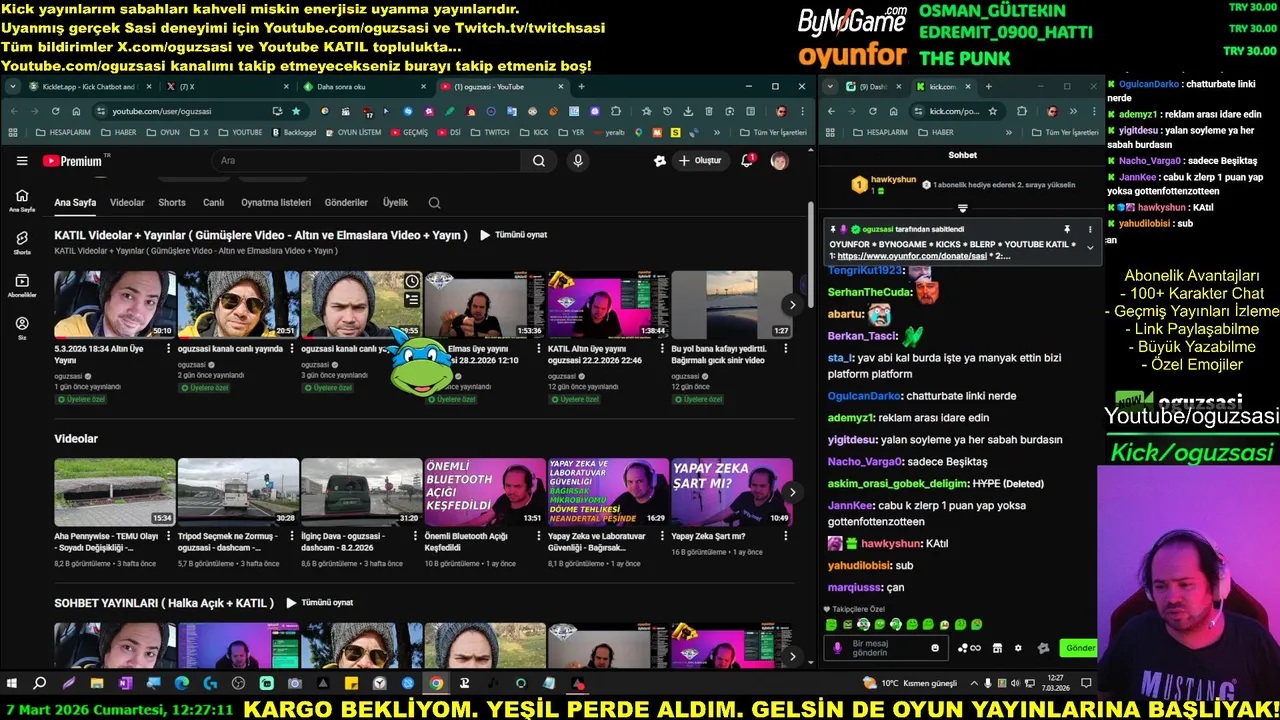The image size is (1280, 720).
Task: Open the Edge browser from the taskbar
Action: 181,684
